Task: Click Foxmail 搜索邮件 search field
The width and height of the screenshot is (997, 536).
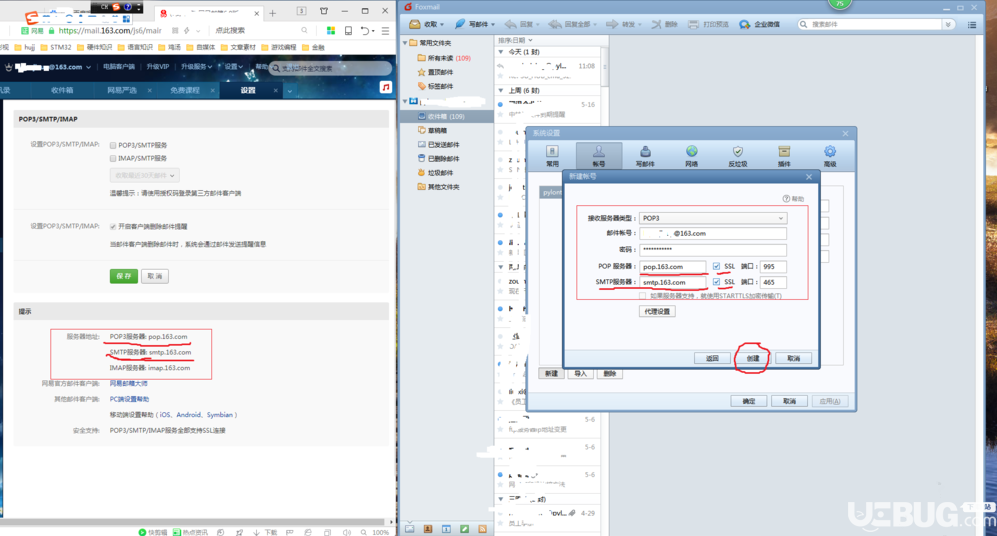Action: (870, 25)
